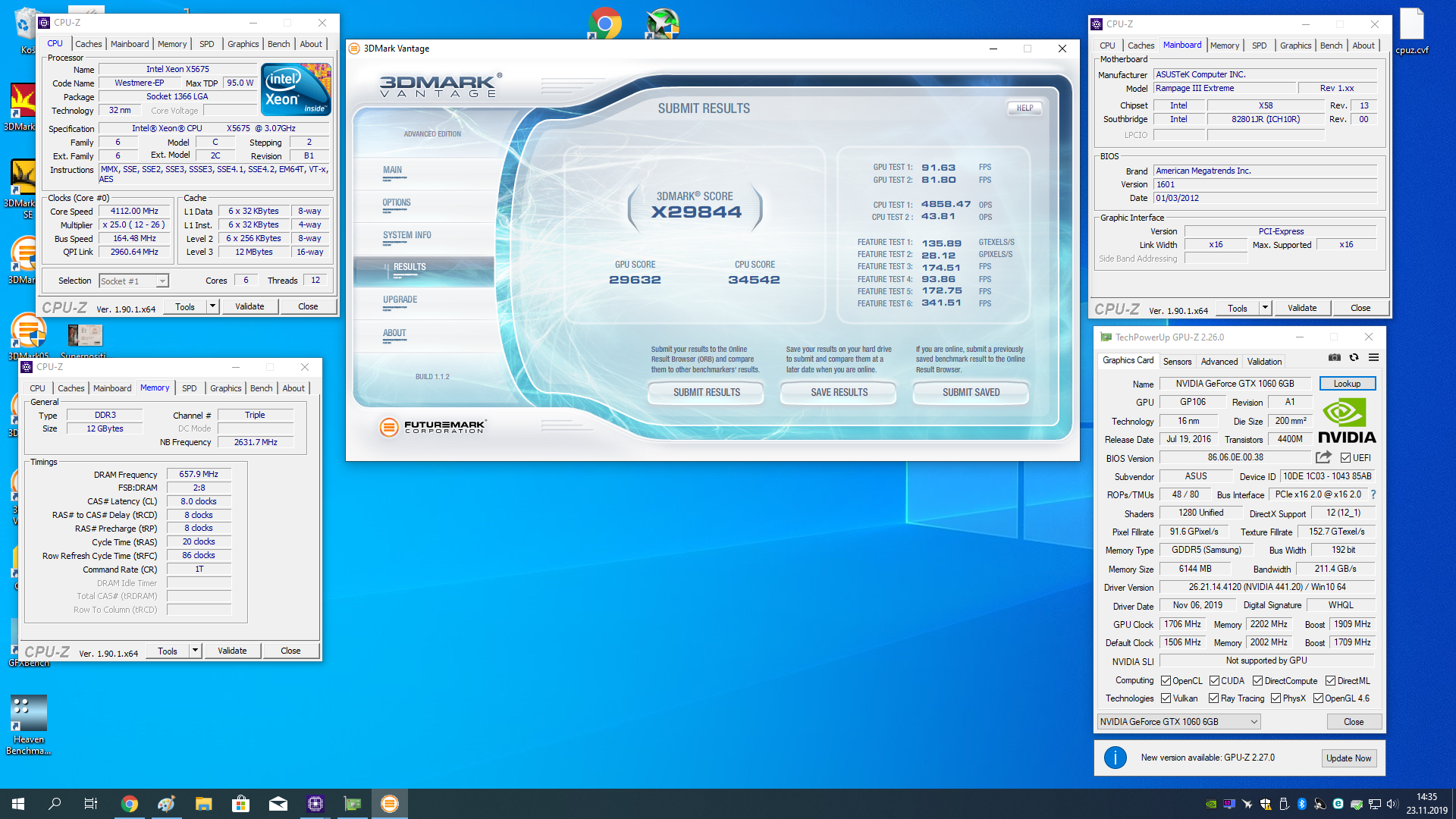1456x819 pixels.
Task: Switch to Caches tab in top-left CPU-Z
Action: coord(88,44)
